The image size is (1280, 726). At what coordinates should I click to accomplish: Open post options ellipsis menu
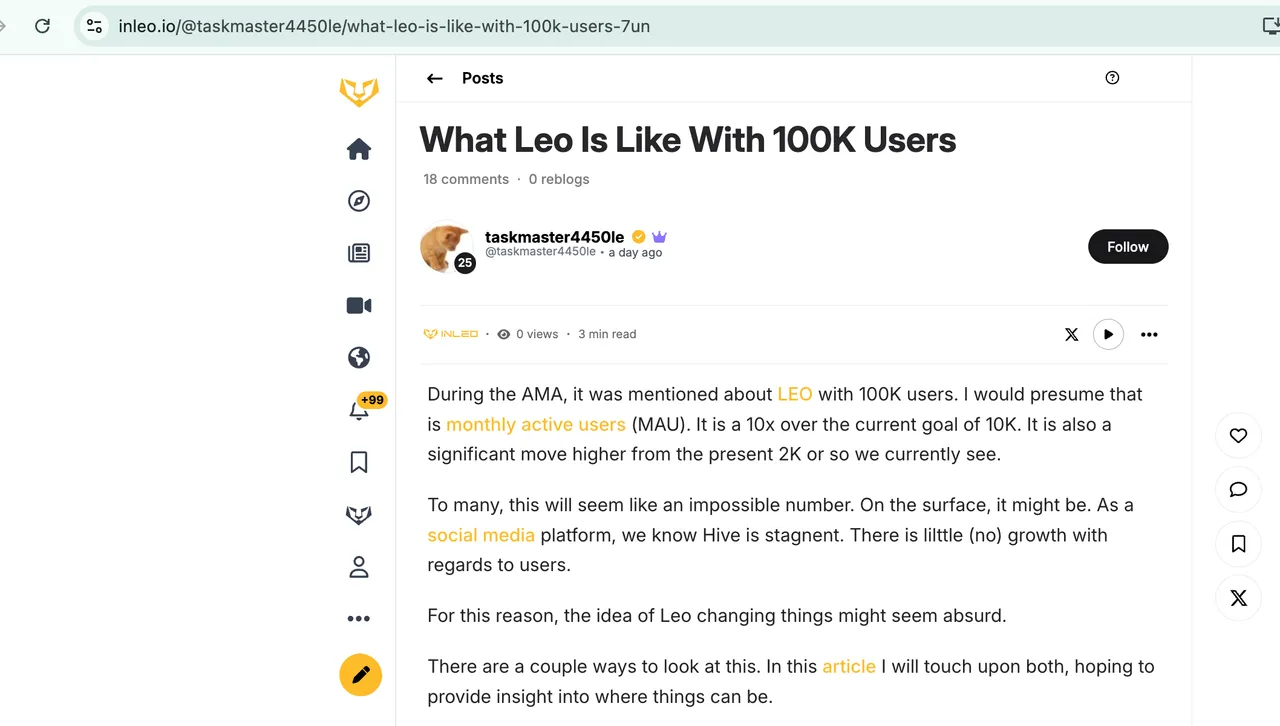tap(1149, 334)
